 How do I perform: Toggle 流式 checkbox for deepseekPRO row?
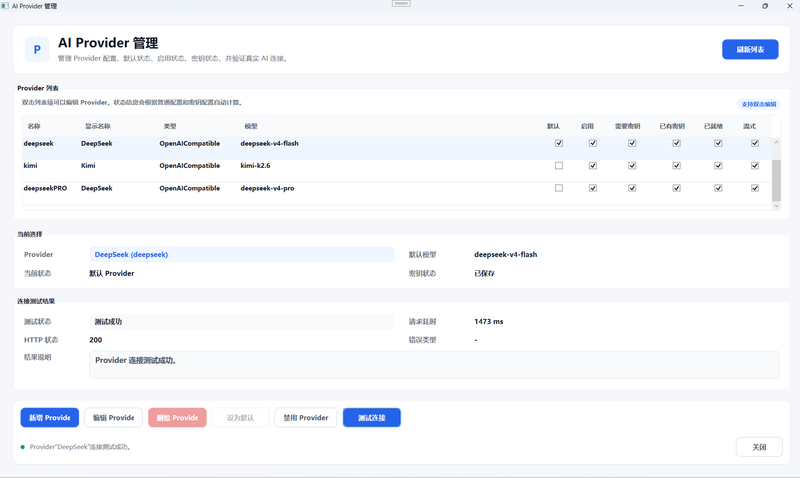click(755, 188)
